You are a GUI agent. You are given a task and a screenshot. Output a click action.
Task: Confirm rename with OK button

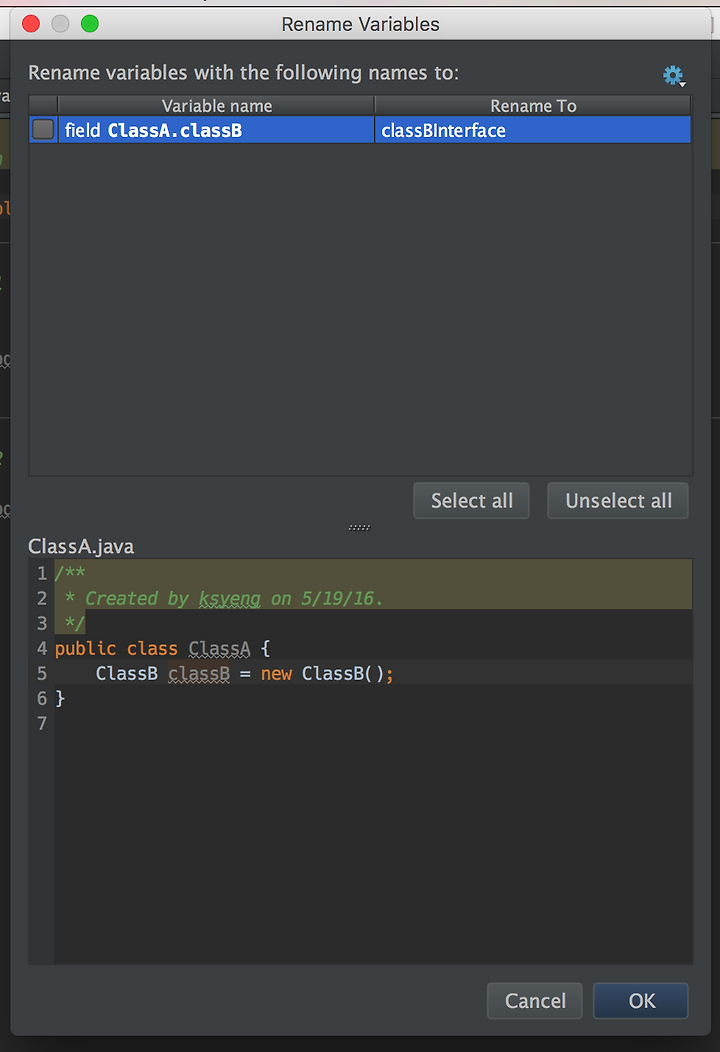click(641, 1000)
